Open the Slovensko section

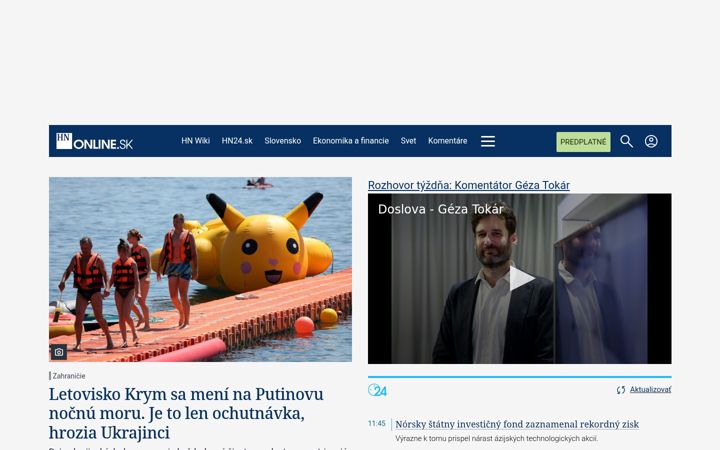coord(282,141)
